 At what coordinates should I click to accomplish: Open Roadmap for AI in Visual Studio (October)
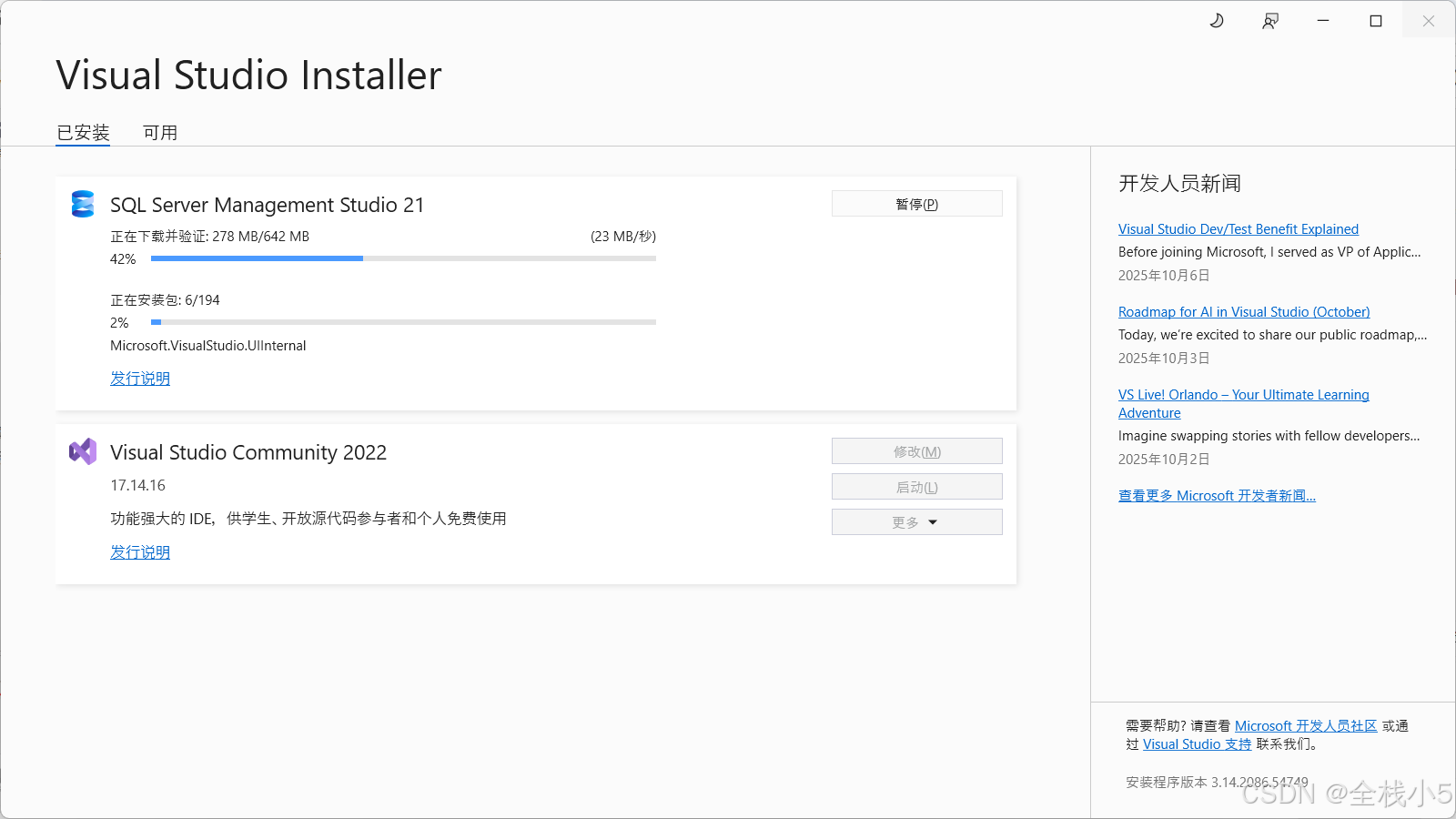[1244, 312]
